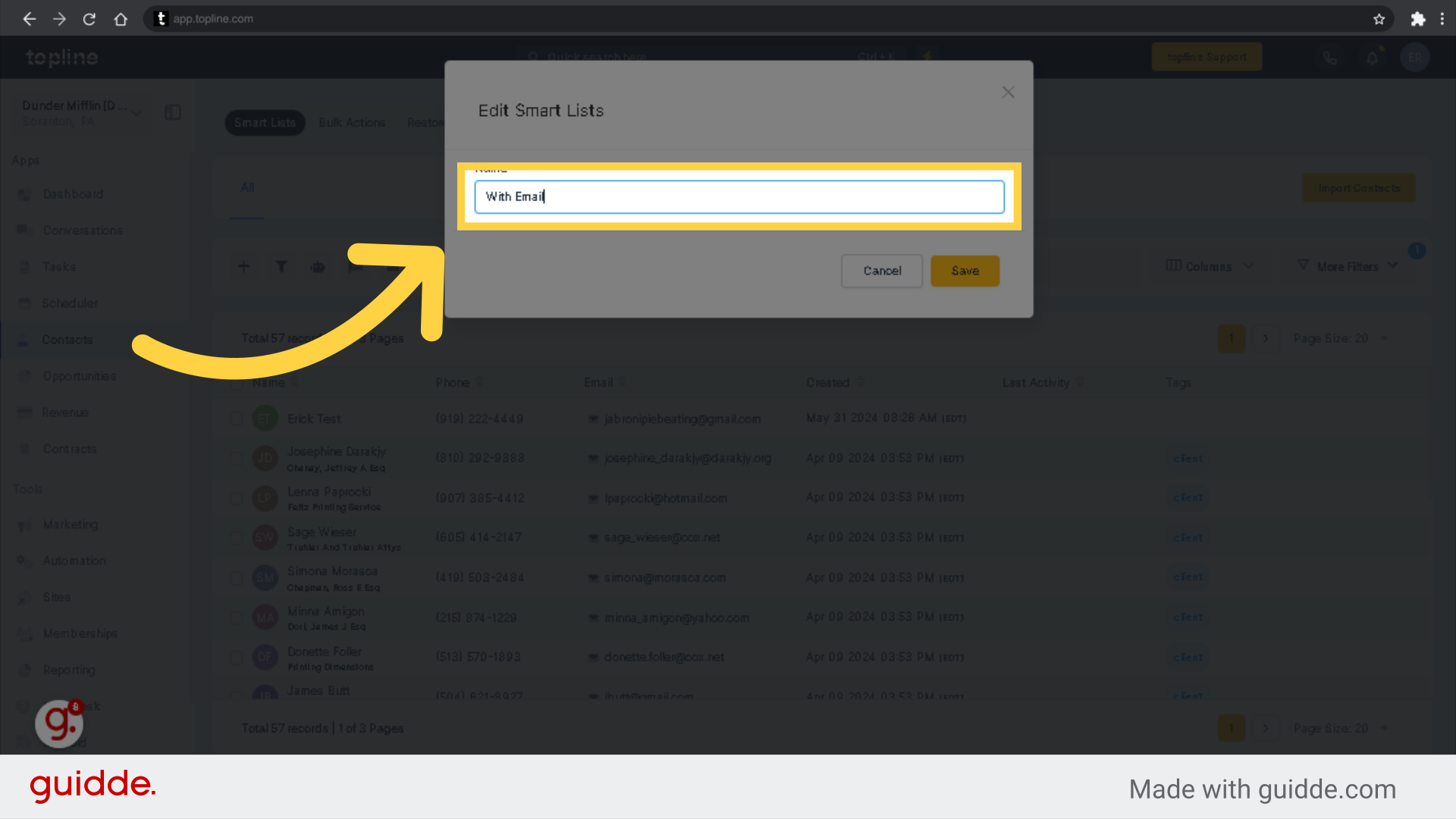Open Memberships in sidebar
Viewport: 1456px width, 819px height.
point(80,634)
